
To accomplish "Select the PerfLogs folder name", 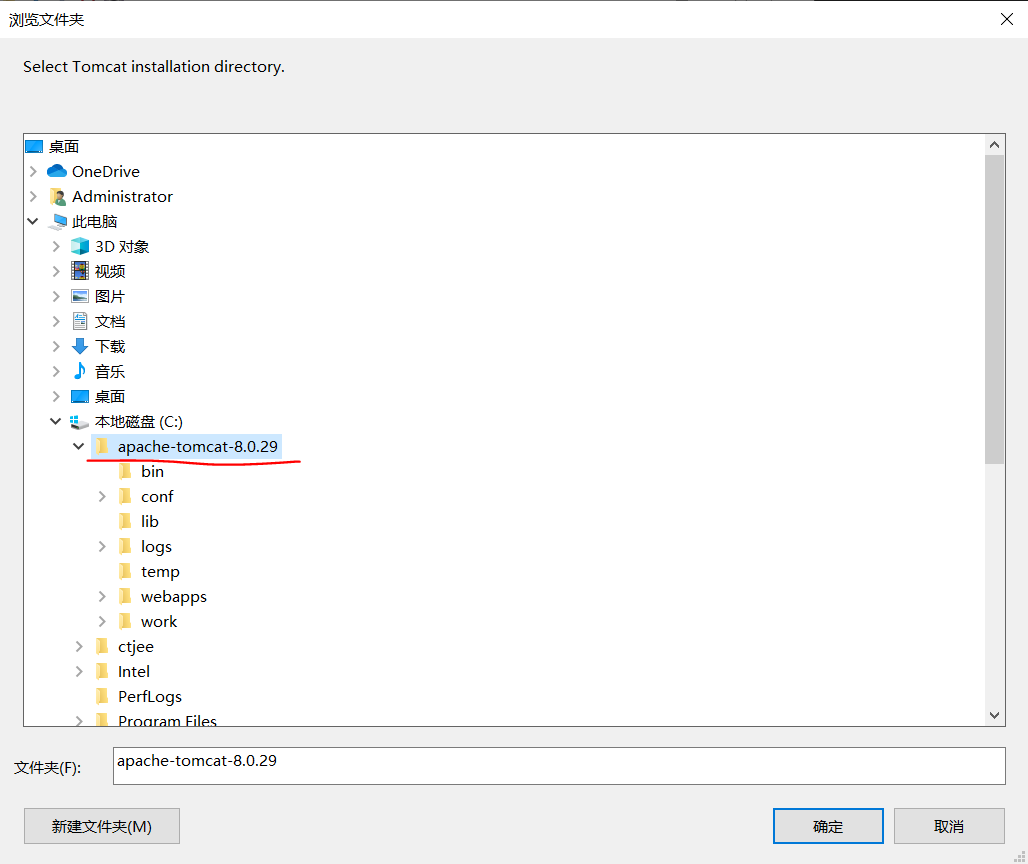I will (x=150, y=696).
